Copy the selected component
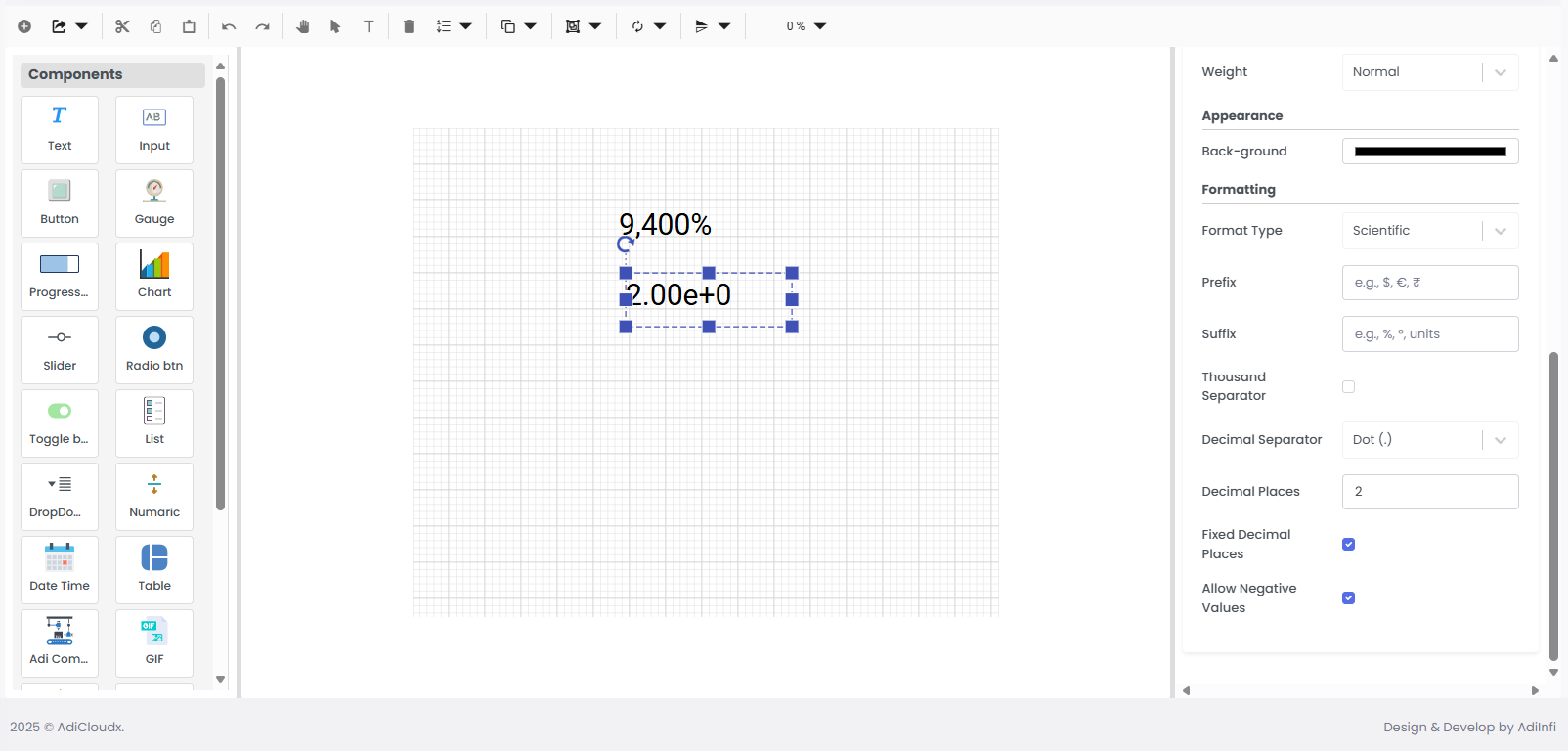Image resolution: width=1568 pixels, height=751 pixels. coord(155,26)
